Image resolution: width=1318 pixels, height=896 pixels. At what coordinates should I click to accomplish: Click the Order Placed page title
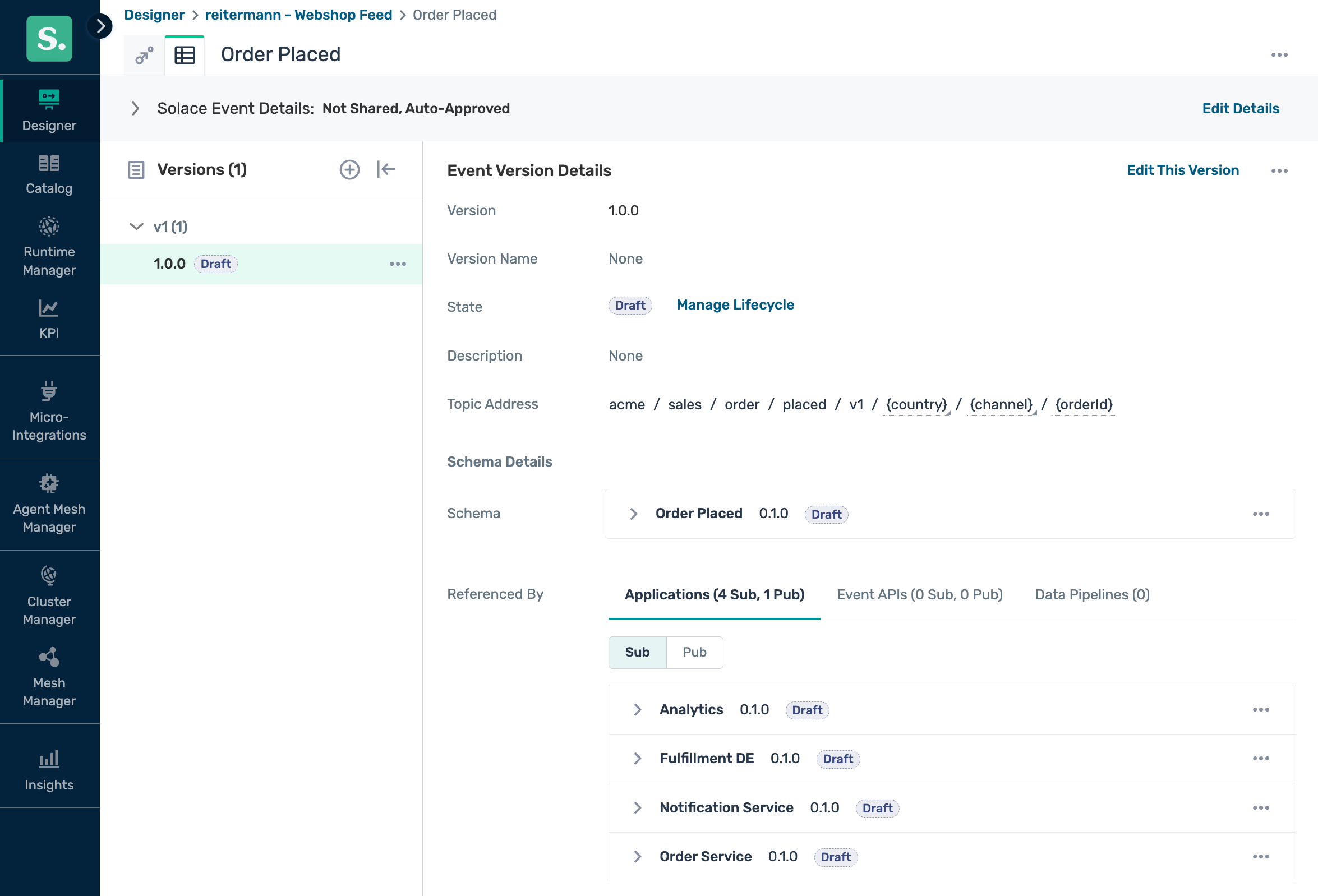tap(281, 54)
